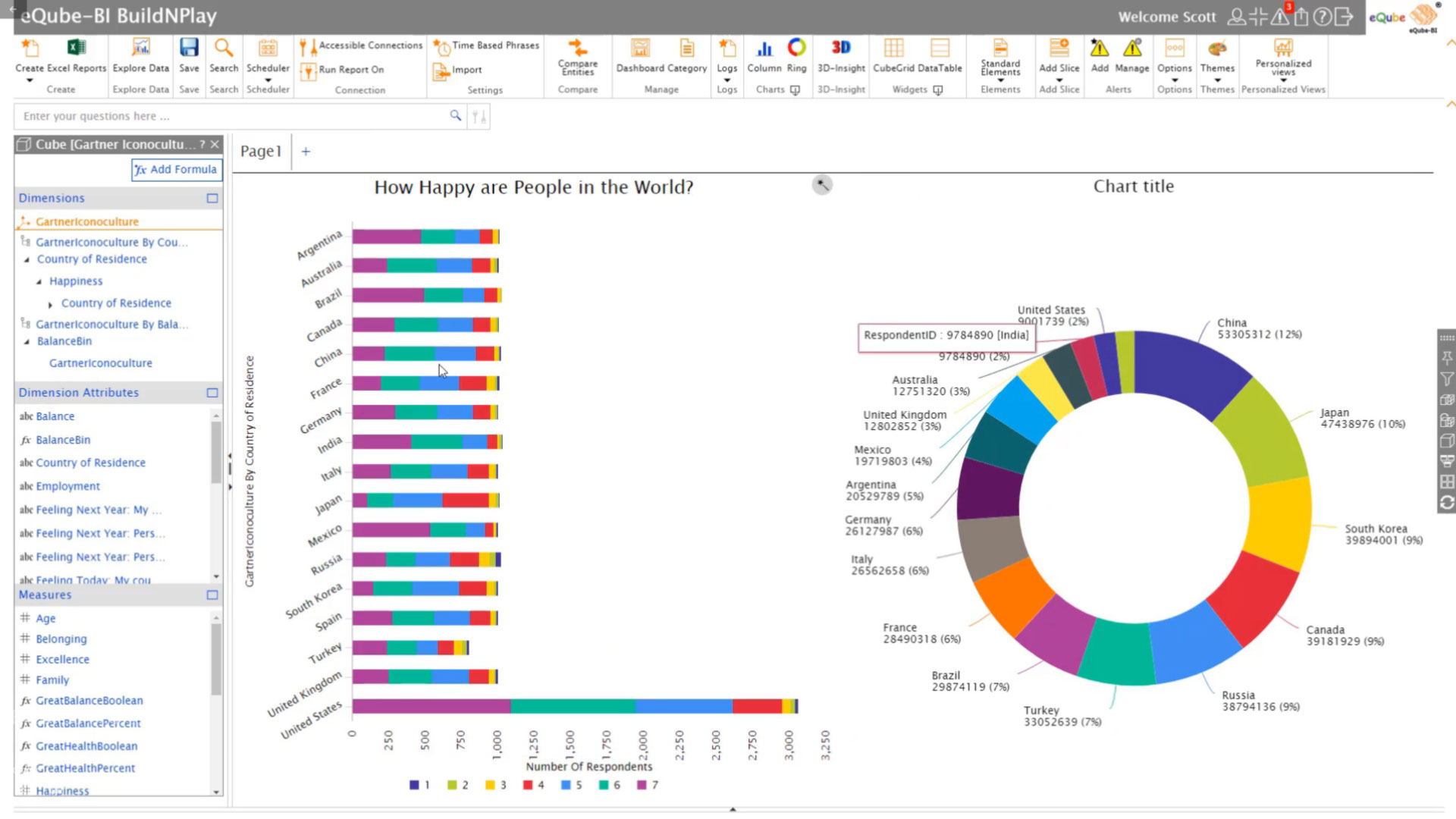This screenshot has width=1456, height=819.
Task: Click the Create Excel Reports icon
Action: click(x=76, y=48)
